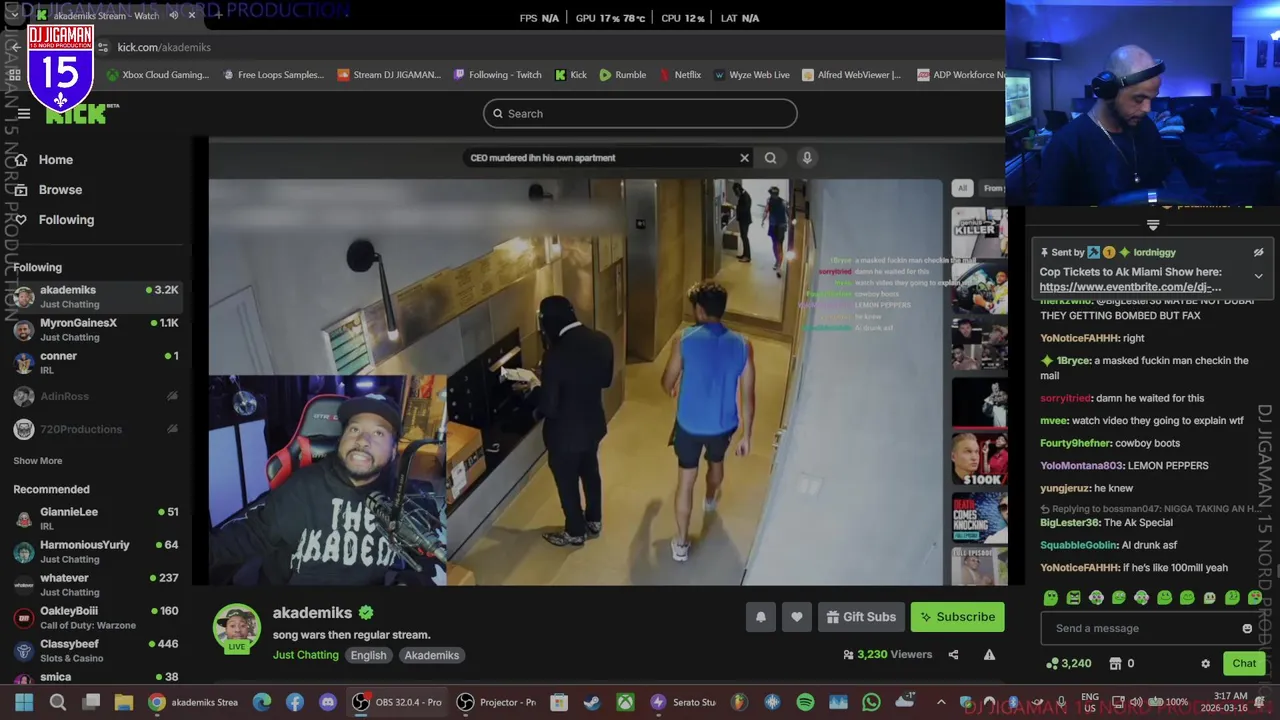Pick the angry square Kick emote
The image size is (1280, 720).
coord(1073,598)
